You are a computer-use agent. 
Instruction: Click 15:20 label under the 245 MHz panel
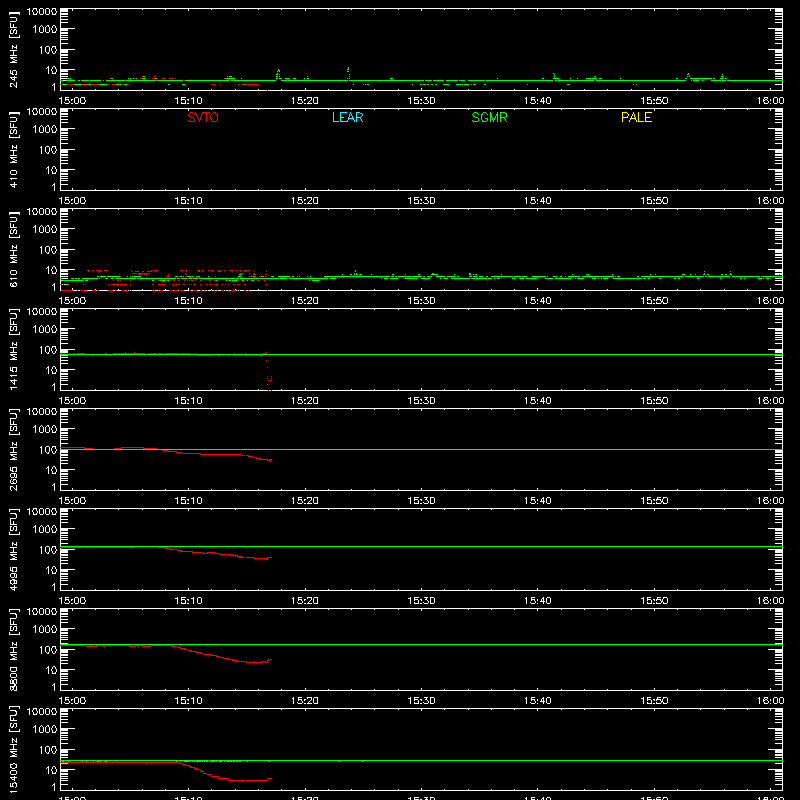point(305,101)
